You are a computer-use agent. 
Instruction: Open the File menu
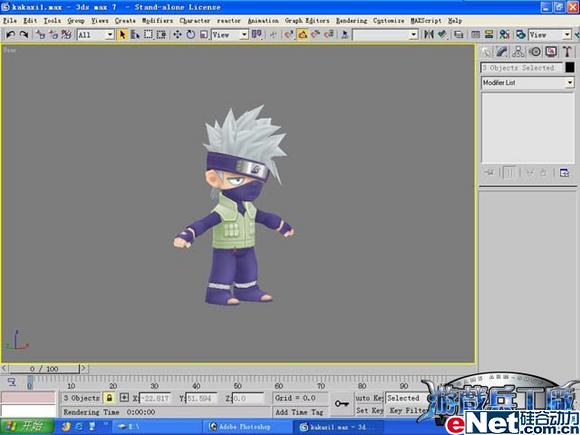10,21
